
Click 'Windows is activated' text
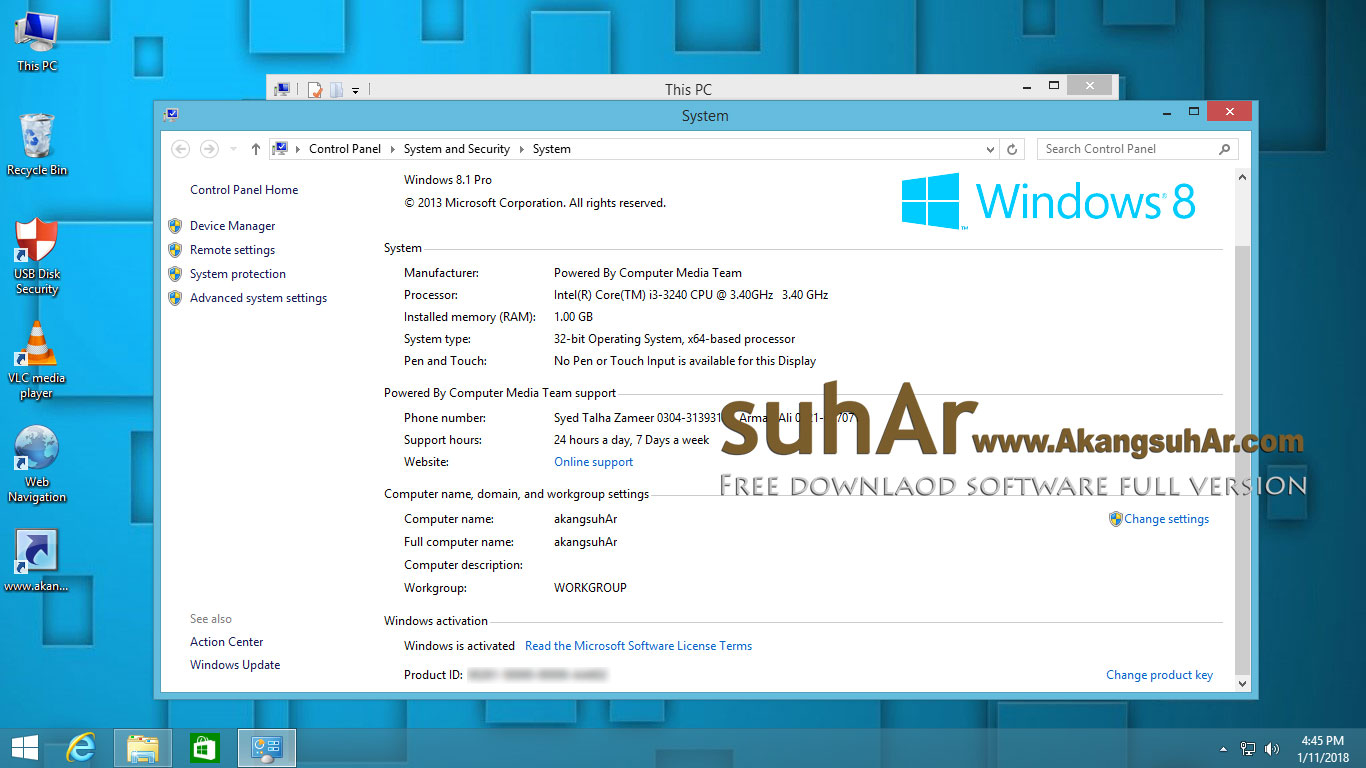pos(459,646)
